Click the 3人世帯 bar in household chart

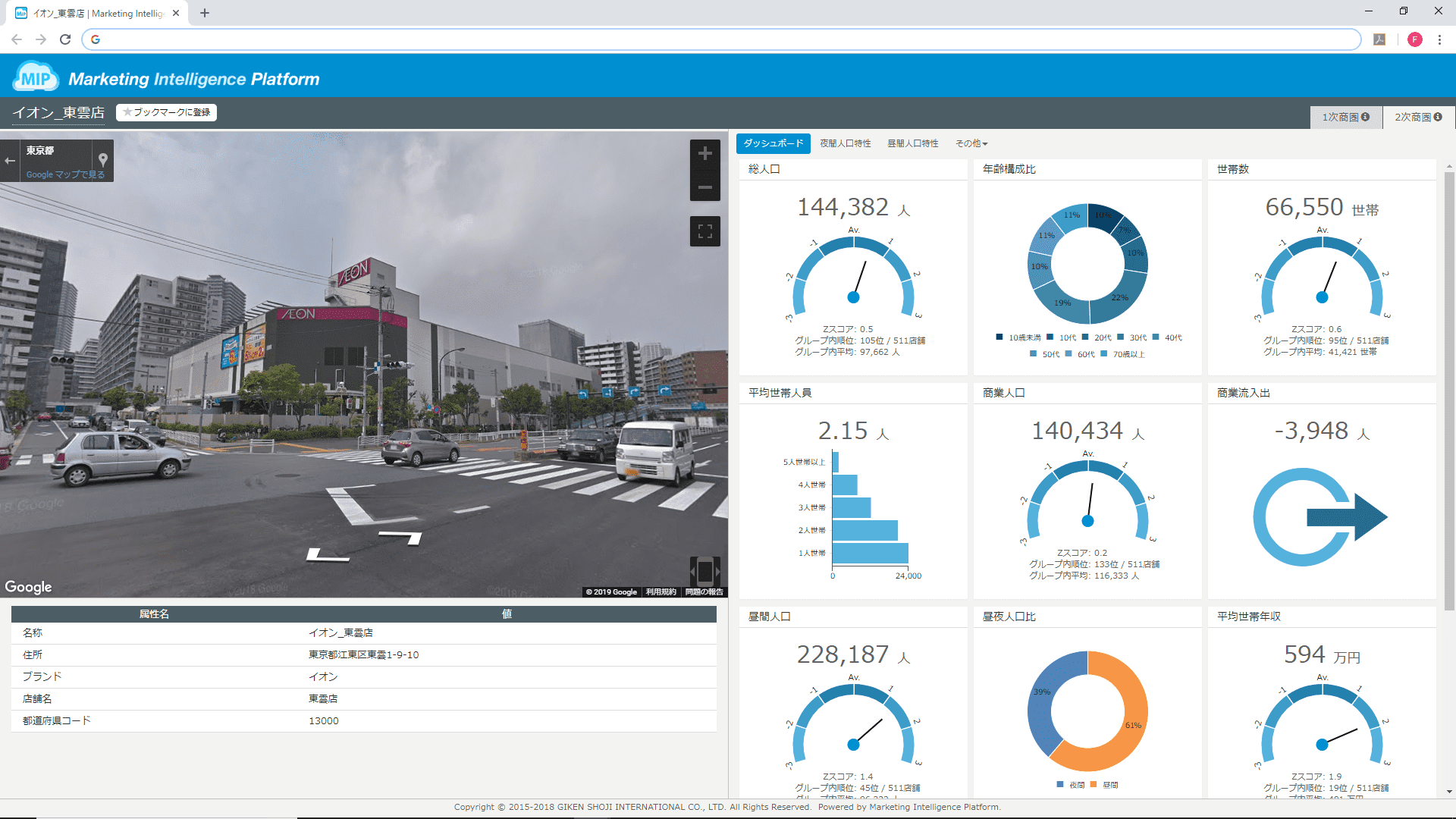[852, 507]
